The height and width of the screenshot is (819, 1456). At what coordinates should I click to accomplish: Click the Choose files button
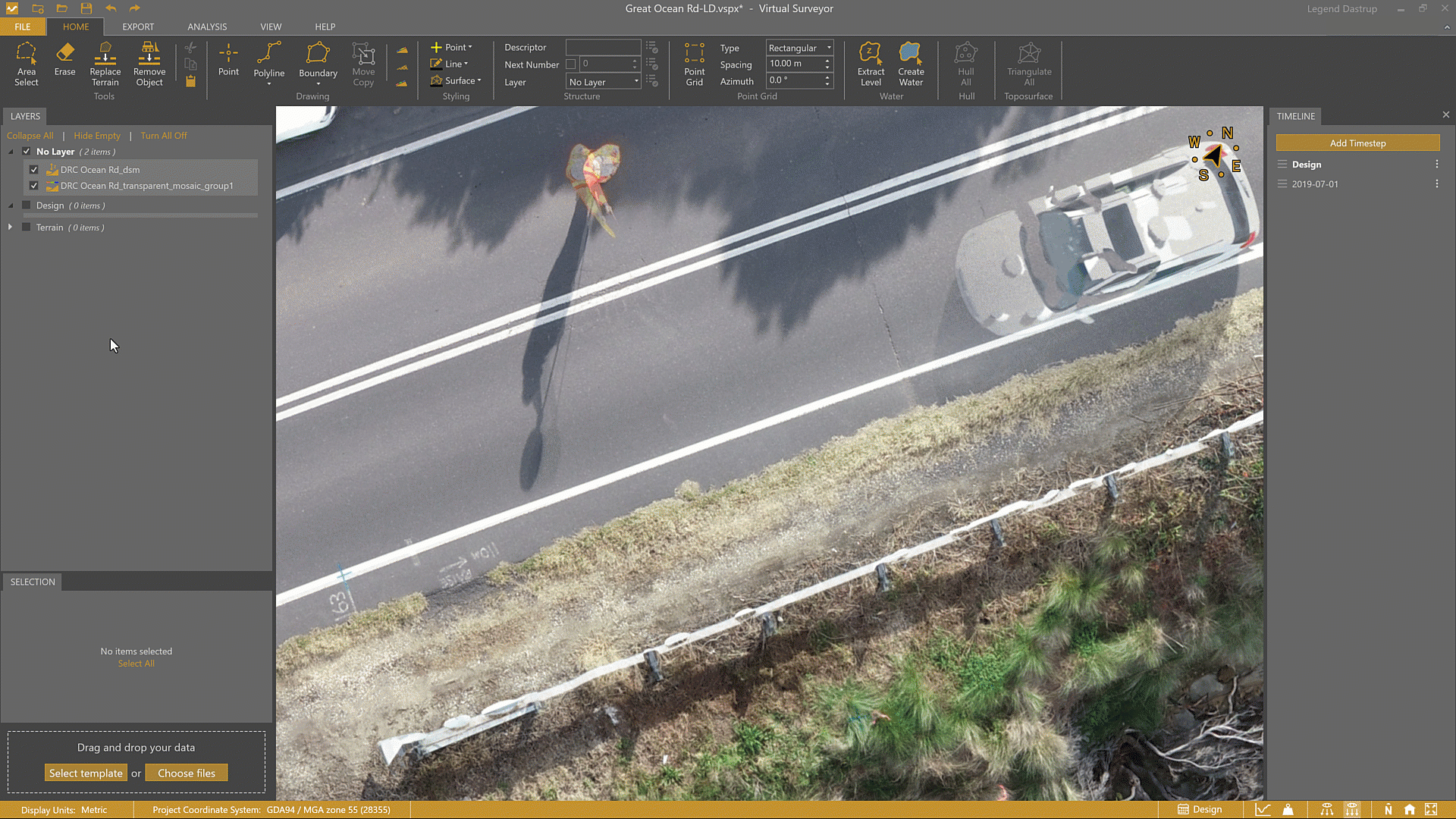pos(186,772)
